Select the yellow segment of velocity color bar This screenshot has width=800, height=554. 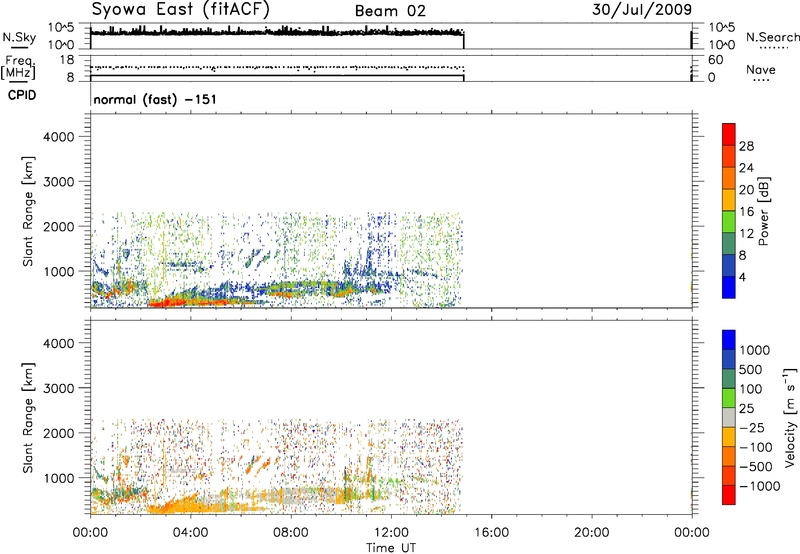tap(729, 437)
